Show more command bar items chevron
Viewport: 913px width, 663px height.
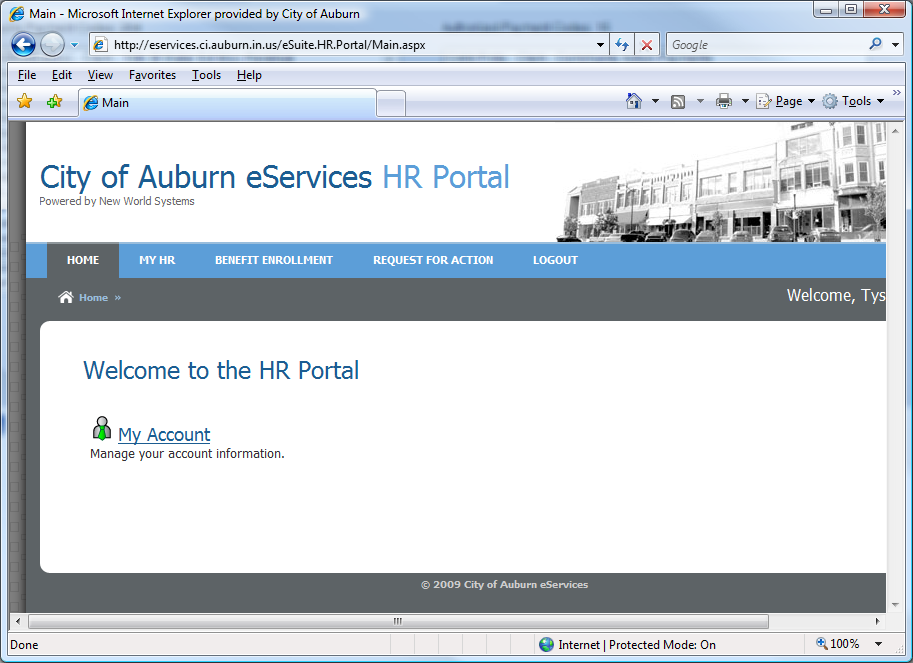[x=897, y=93]
